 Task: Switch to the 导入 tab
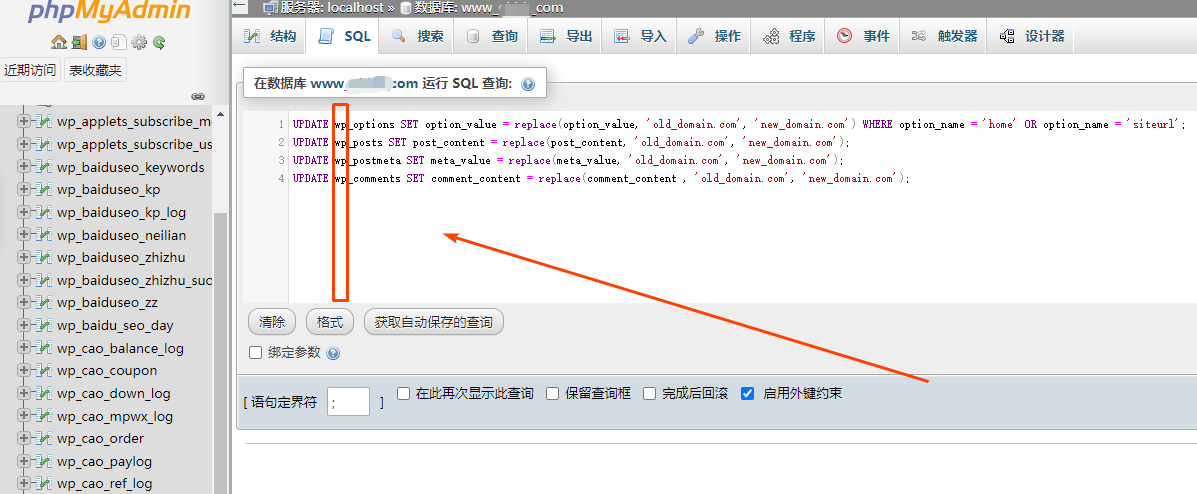click(x=640, y=36)
